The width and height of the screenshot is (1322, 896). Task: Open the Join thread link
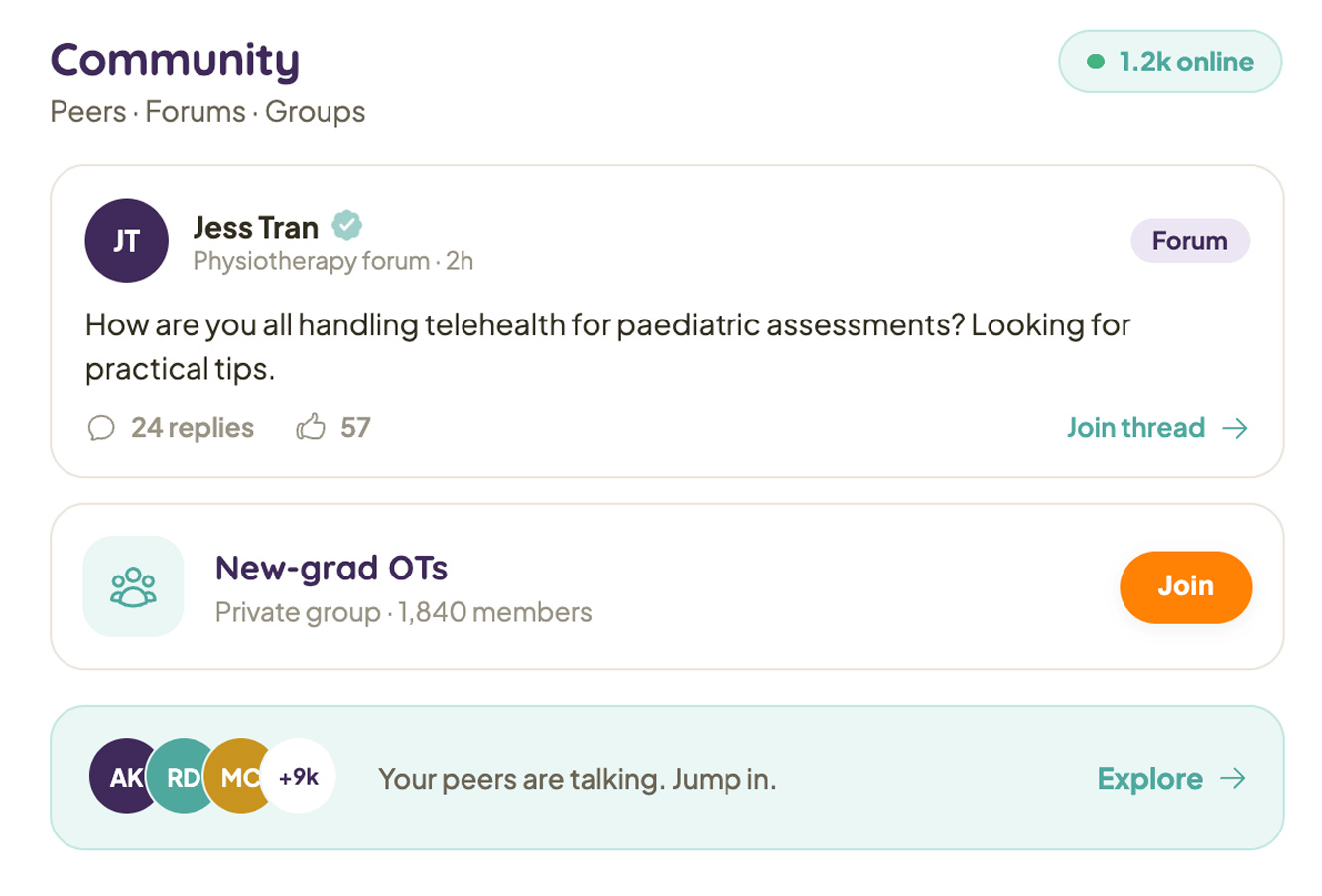pos(1157,428)
